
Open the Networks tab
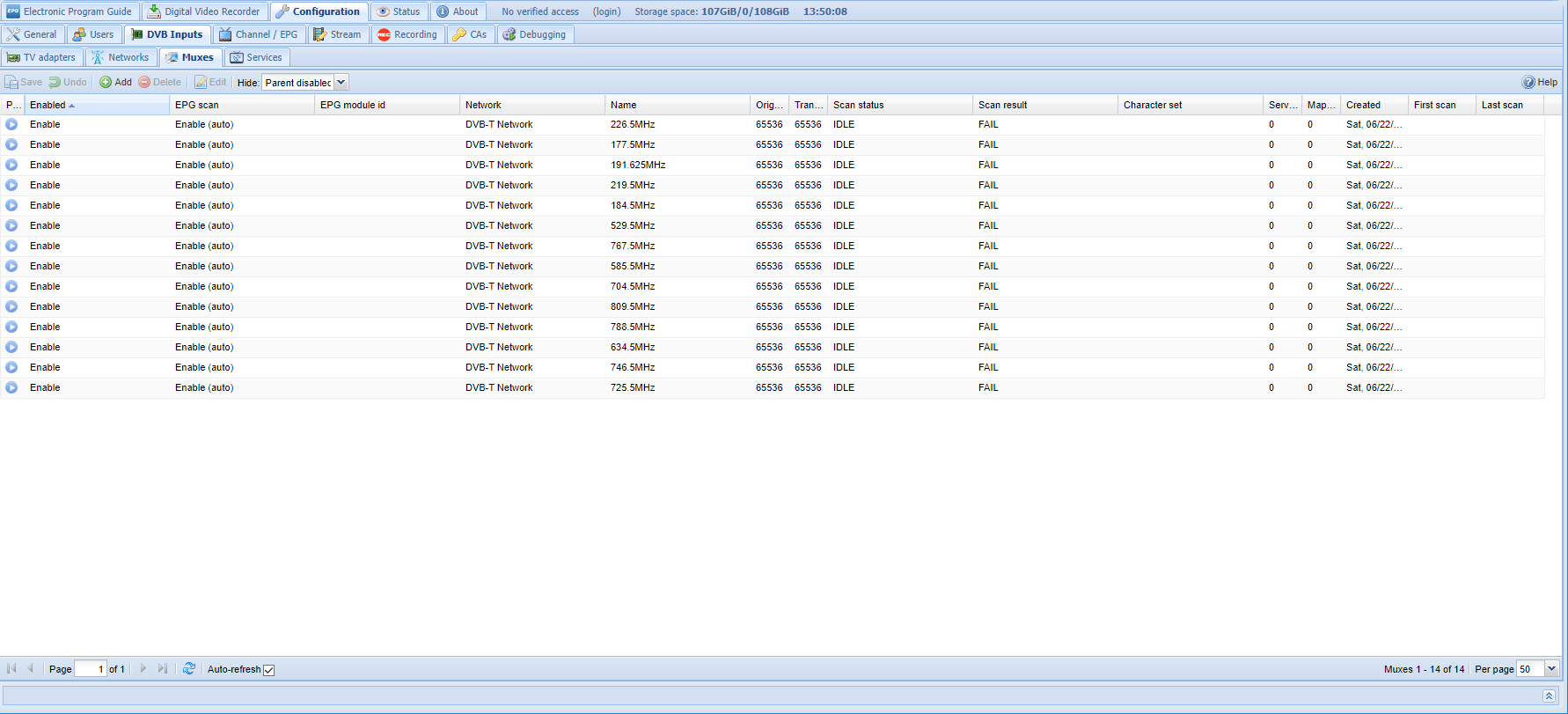(x=121, y=57)
